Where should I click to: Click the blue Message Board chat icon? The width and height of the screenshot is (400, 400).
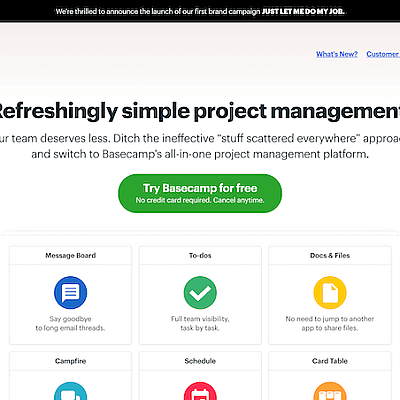click(x=70, y=292)
